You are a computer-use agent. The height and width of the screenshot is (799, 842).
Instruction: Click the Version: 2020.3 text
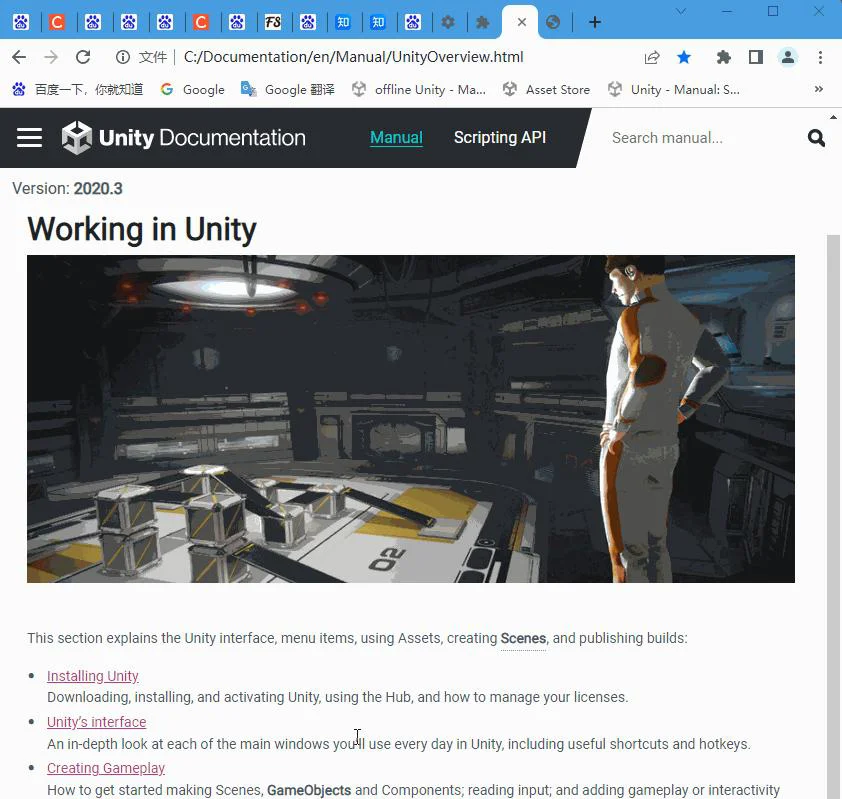click(67, 188)
